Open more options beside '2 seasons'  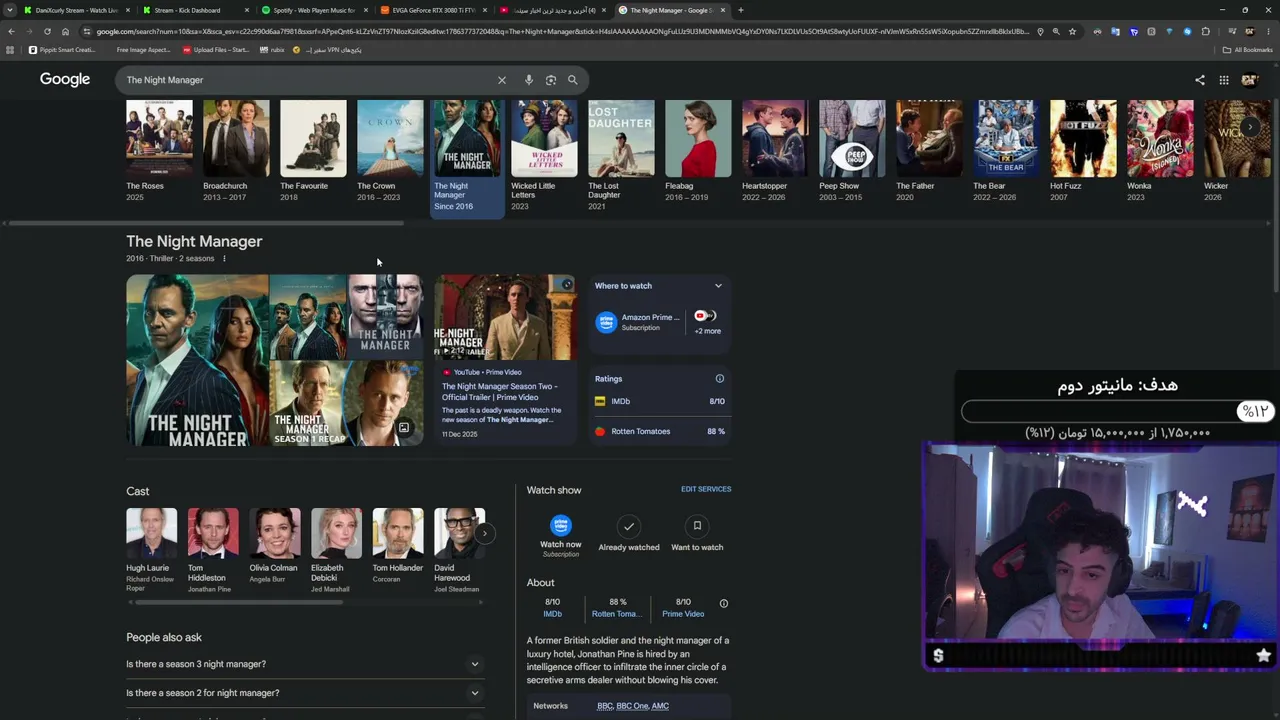(x=224, y=259)
